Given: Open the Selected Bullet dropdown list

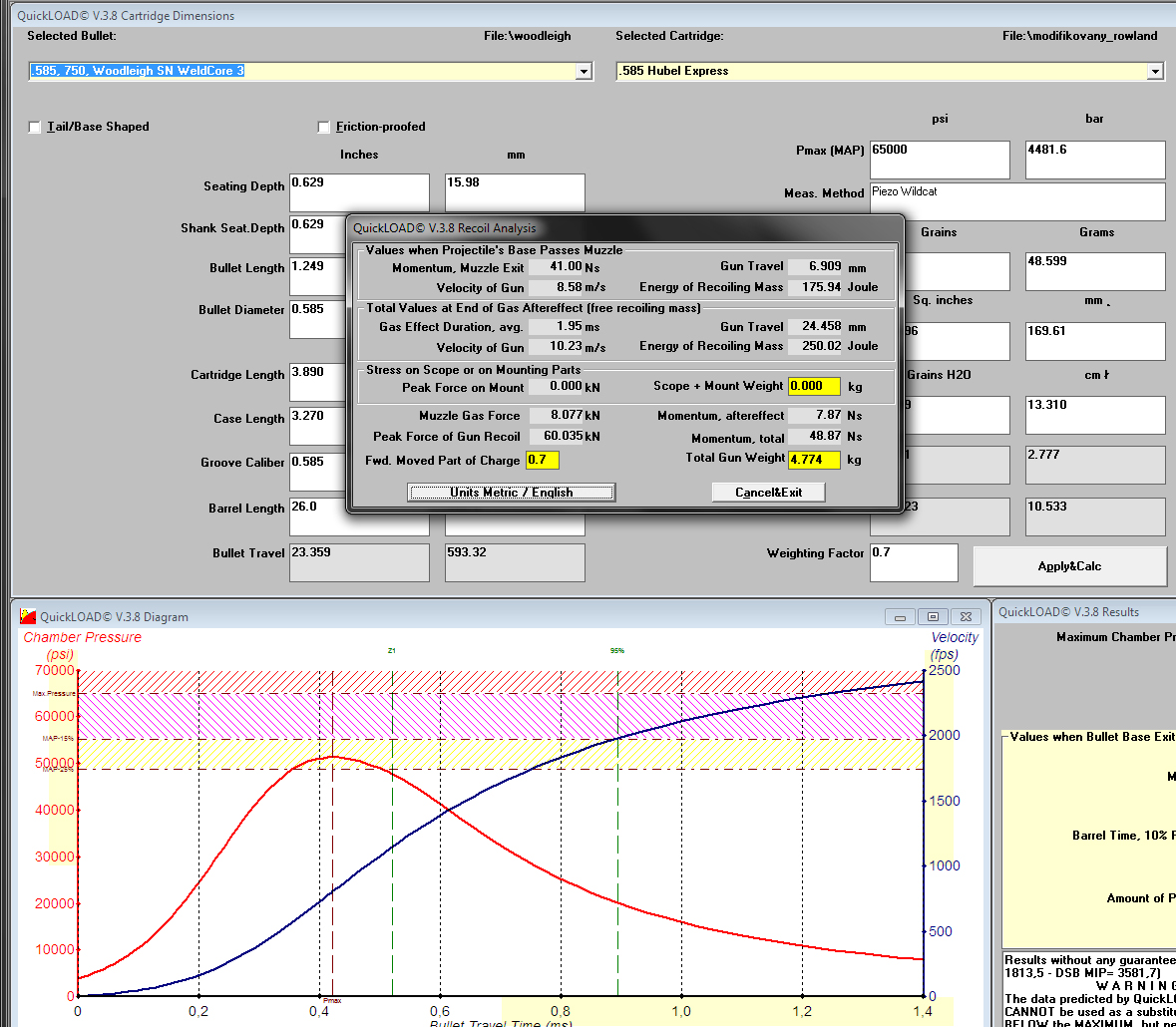Looking at the screenshot, I should 584,72.
